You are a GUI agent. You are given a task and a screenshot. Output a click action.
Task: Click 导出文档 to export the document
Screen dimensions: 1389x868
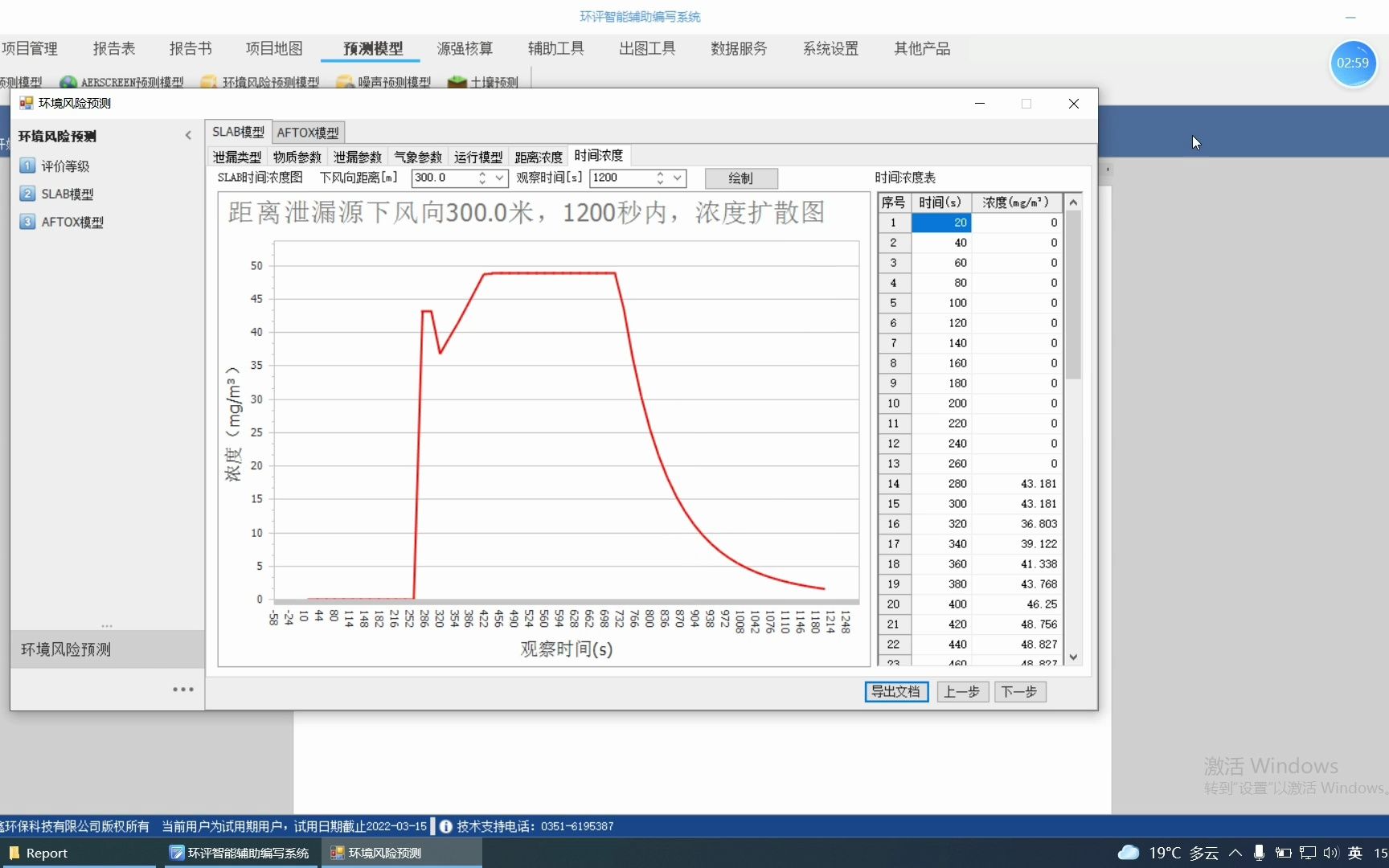coord(895,691)
